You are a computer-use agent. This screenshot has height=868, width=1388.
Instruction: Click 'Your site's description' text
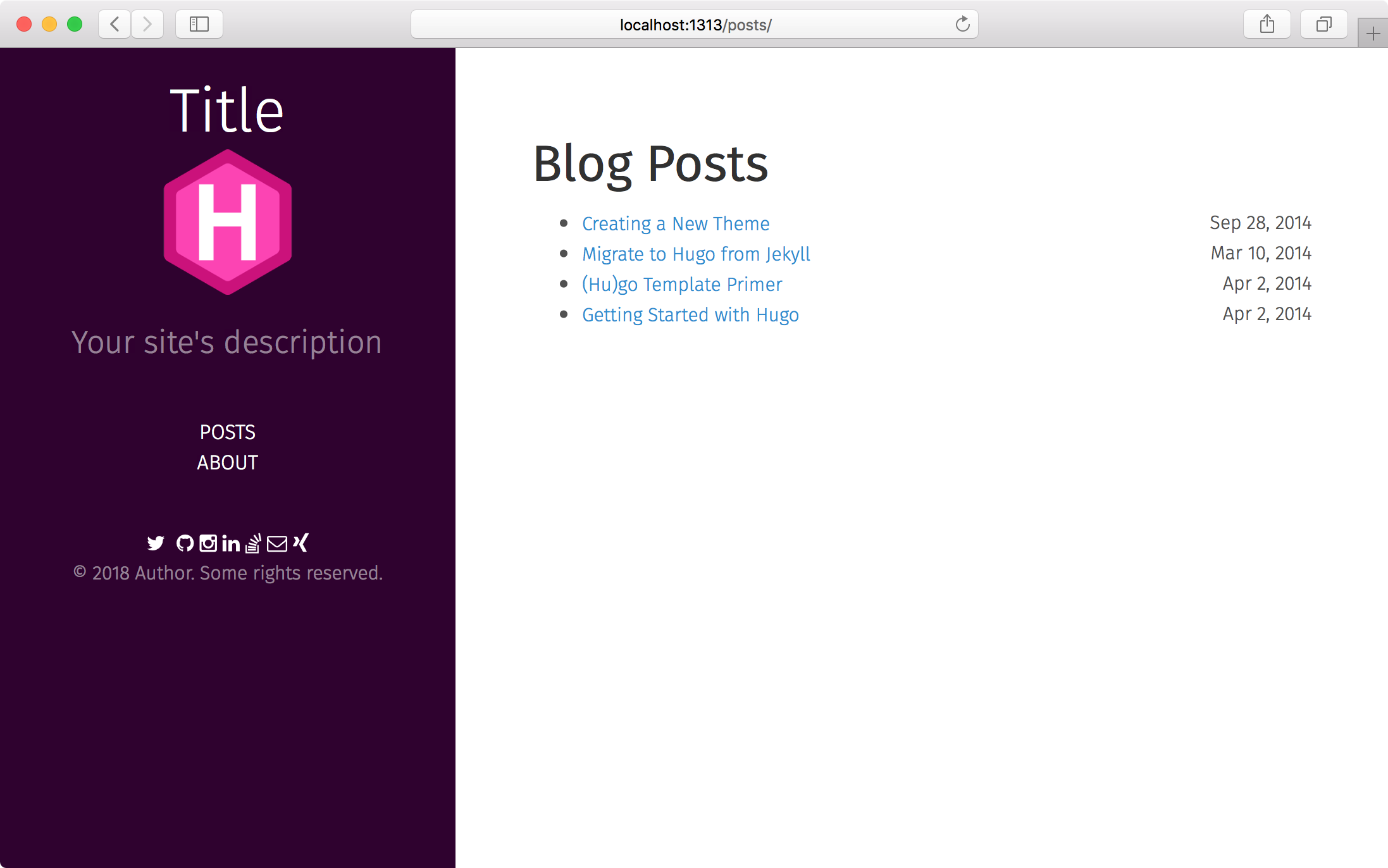click(x=227, y=342)
